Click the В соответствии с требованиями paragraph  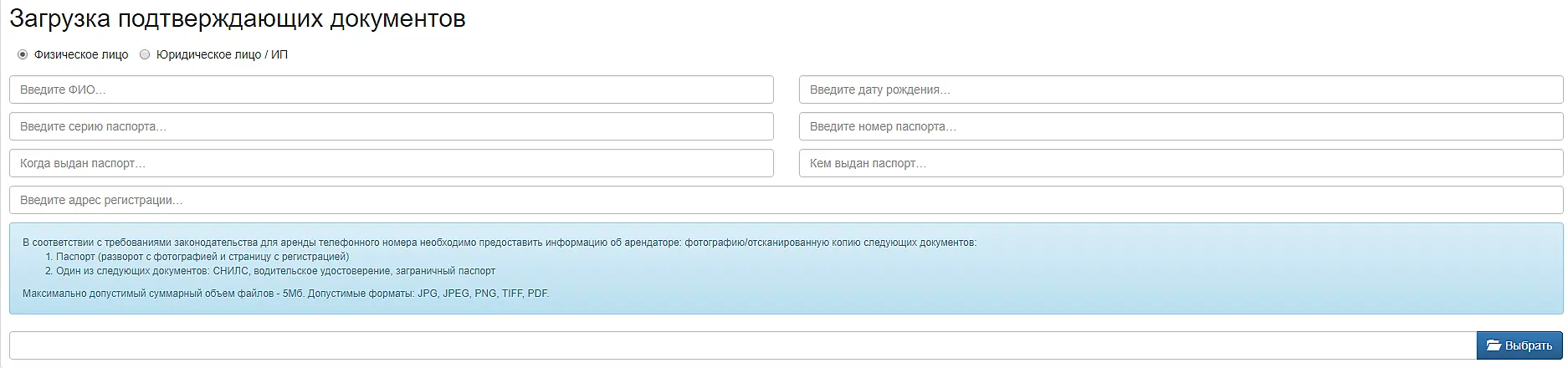(499, 243)
